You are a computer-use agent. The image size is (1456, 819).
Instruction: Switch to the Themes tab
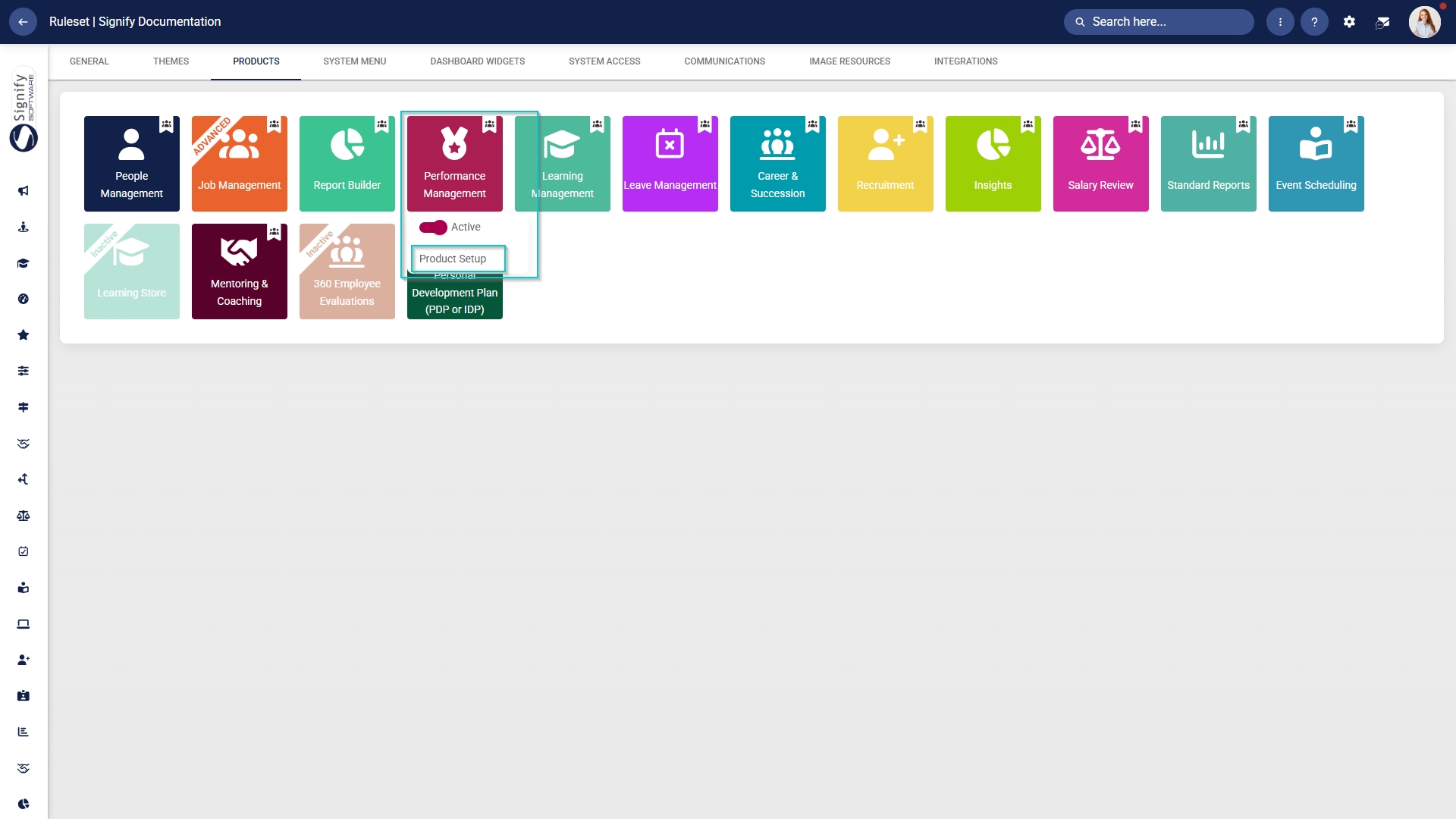pyautogui.click(x=171, y=61)
